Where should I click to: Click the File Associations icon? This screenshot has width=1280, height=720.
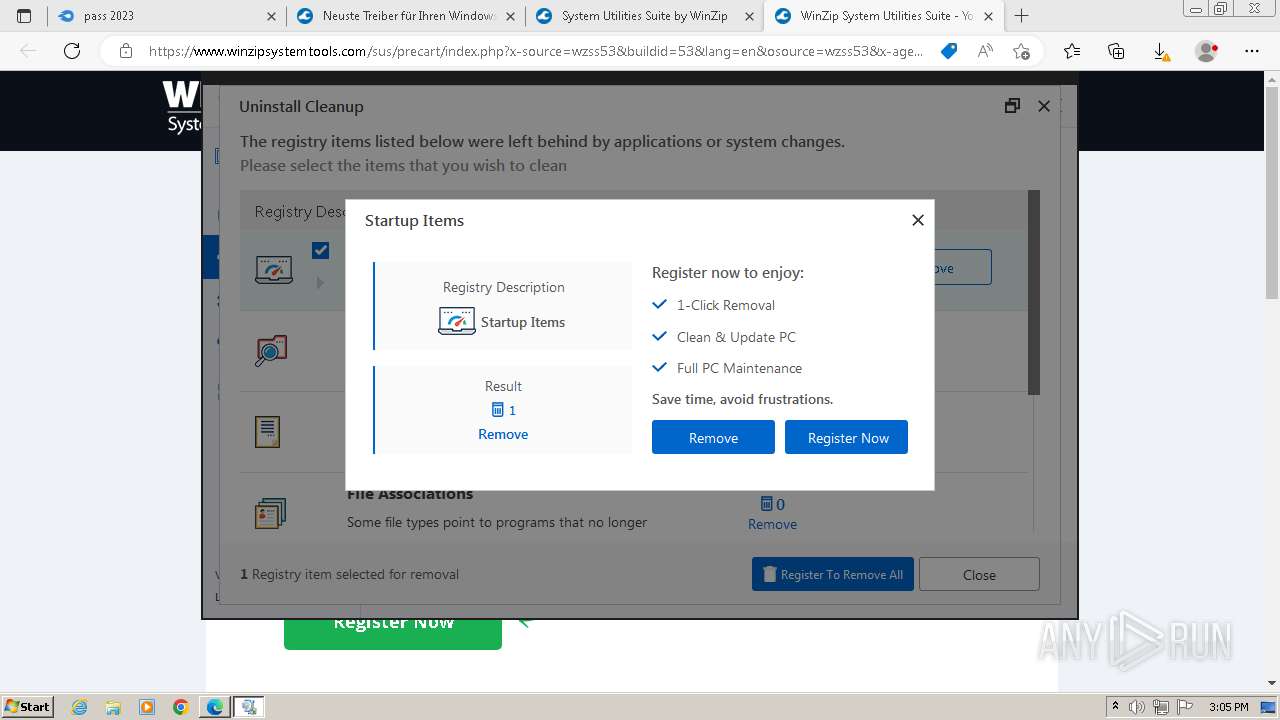tap(270, 514)
